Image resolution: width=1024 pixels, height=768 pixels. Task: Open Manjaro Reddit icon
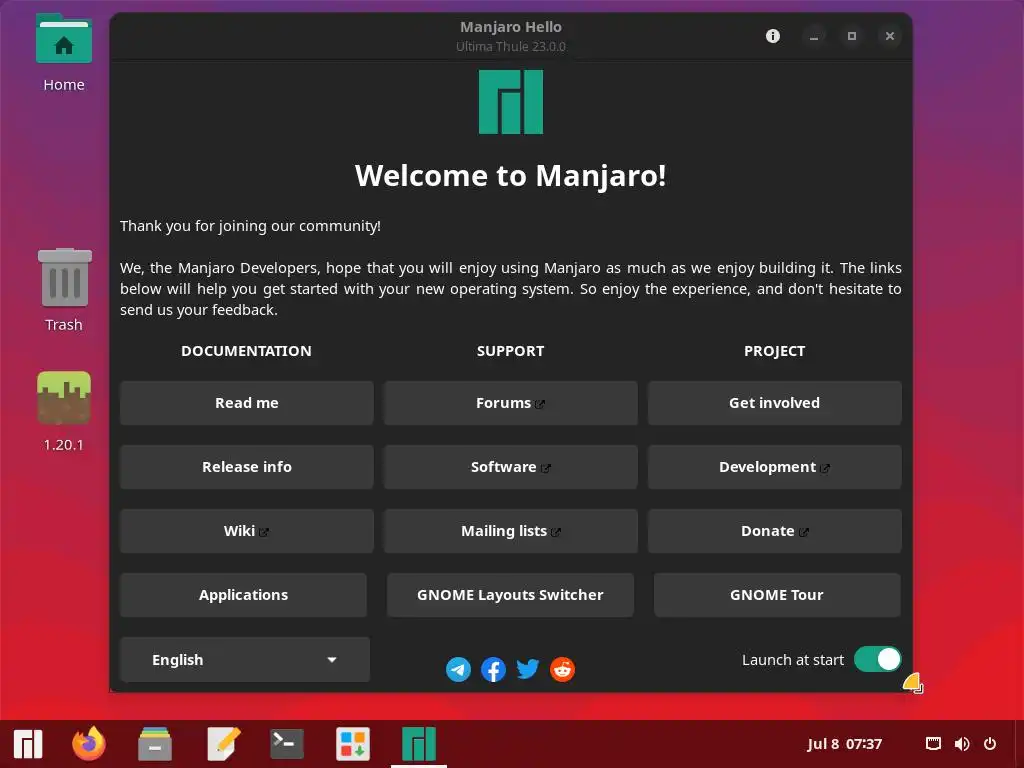[x=562, y=669]
